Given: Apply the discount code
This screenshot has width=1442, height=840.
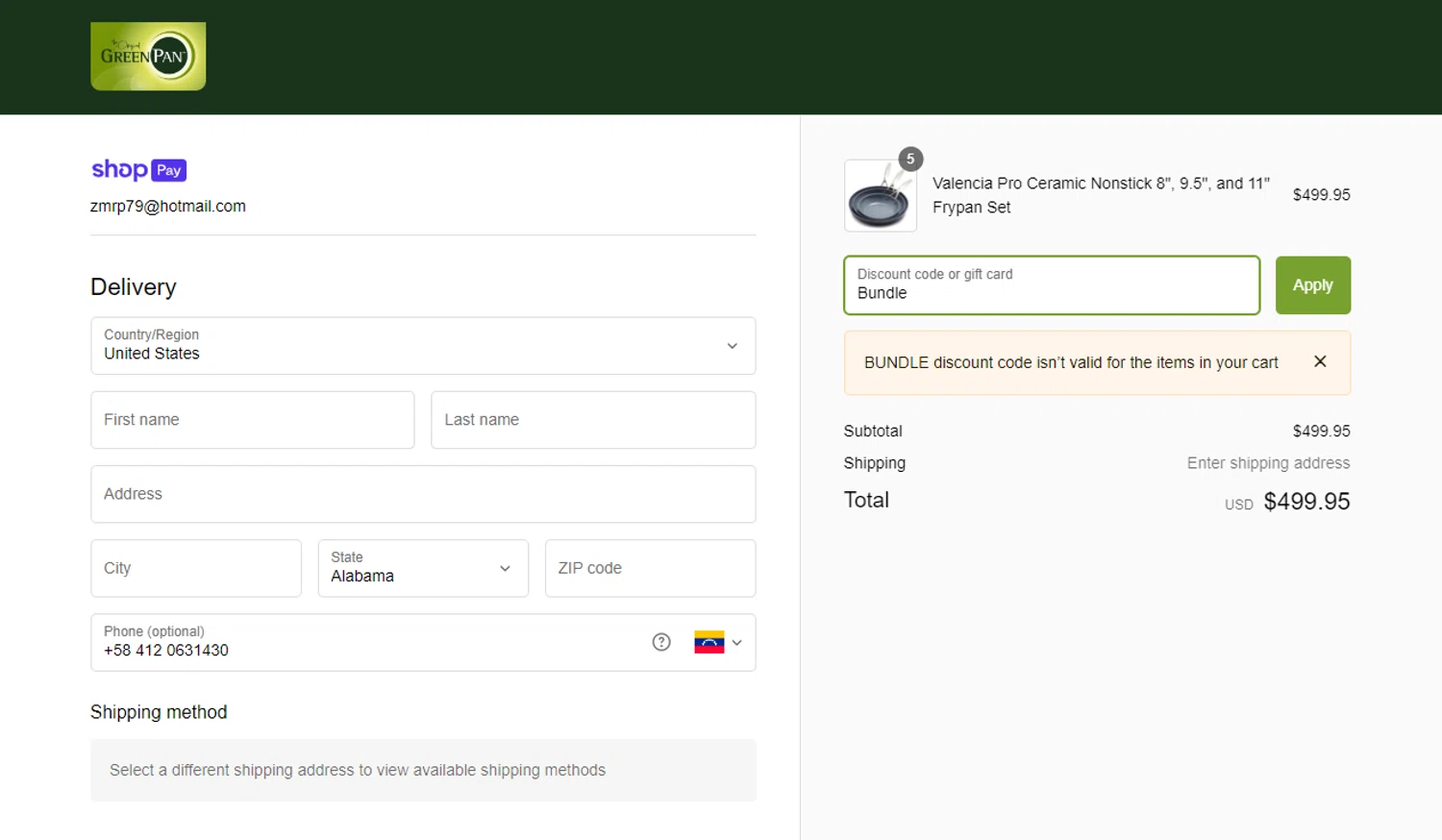Looking at the screenshot, I should (1313, 285).
